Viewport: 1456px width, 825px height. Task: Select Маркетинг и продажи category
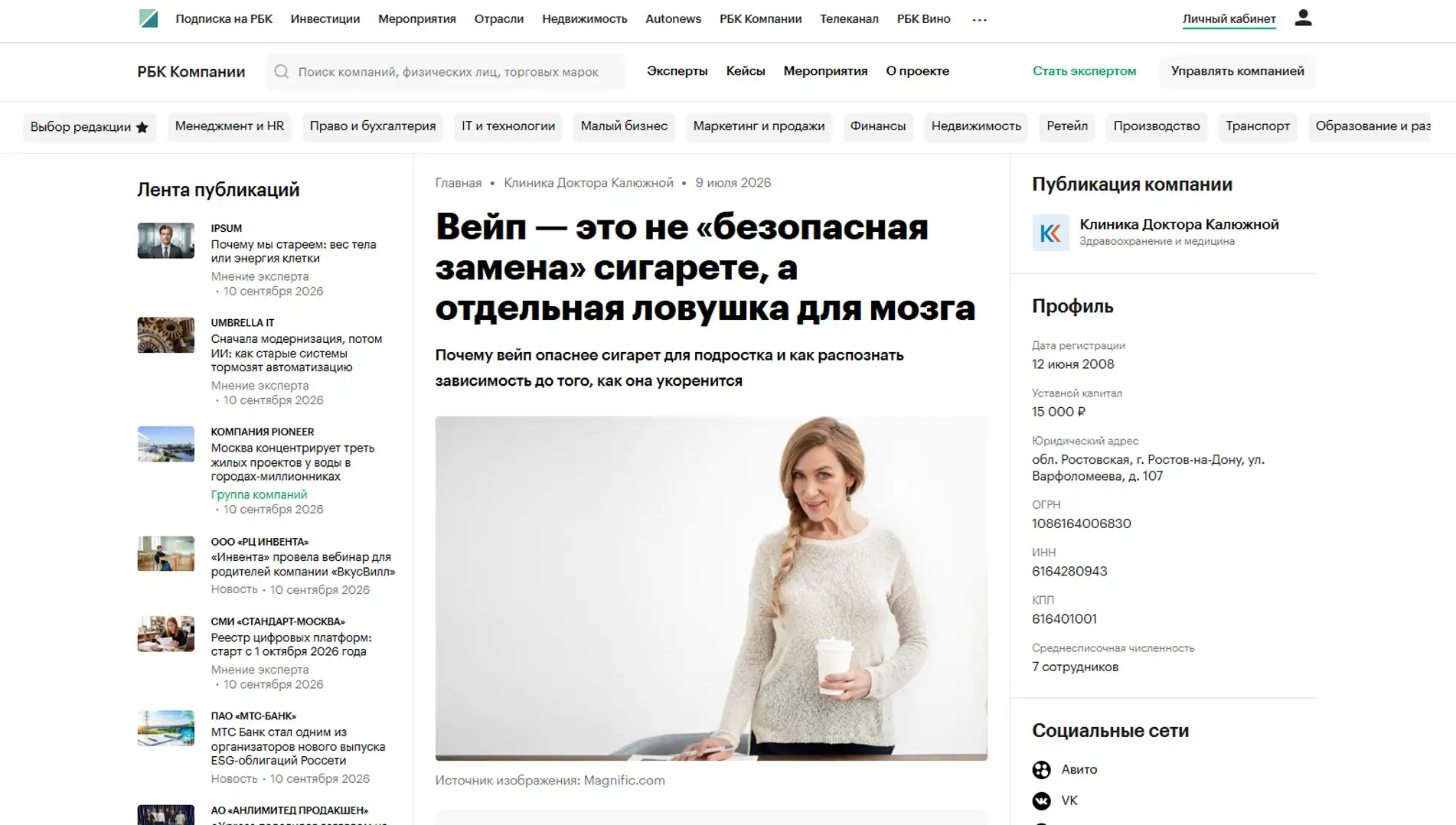[759, 126]
